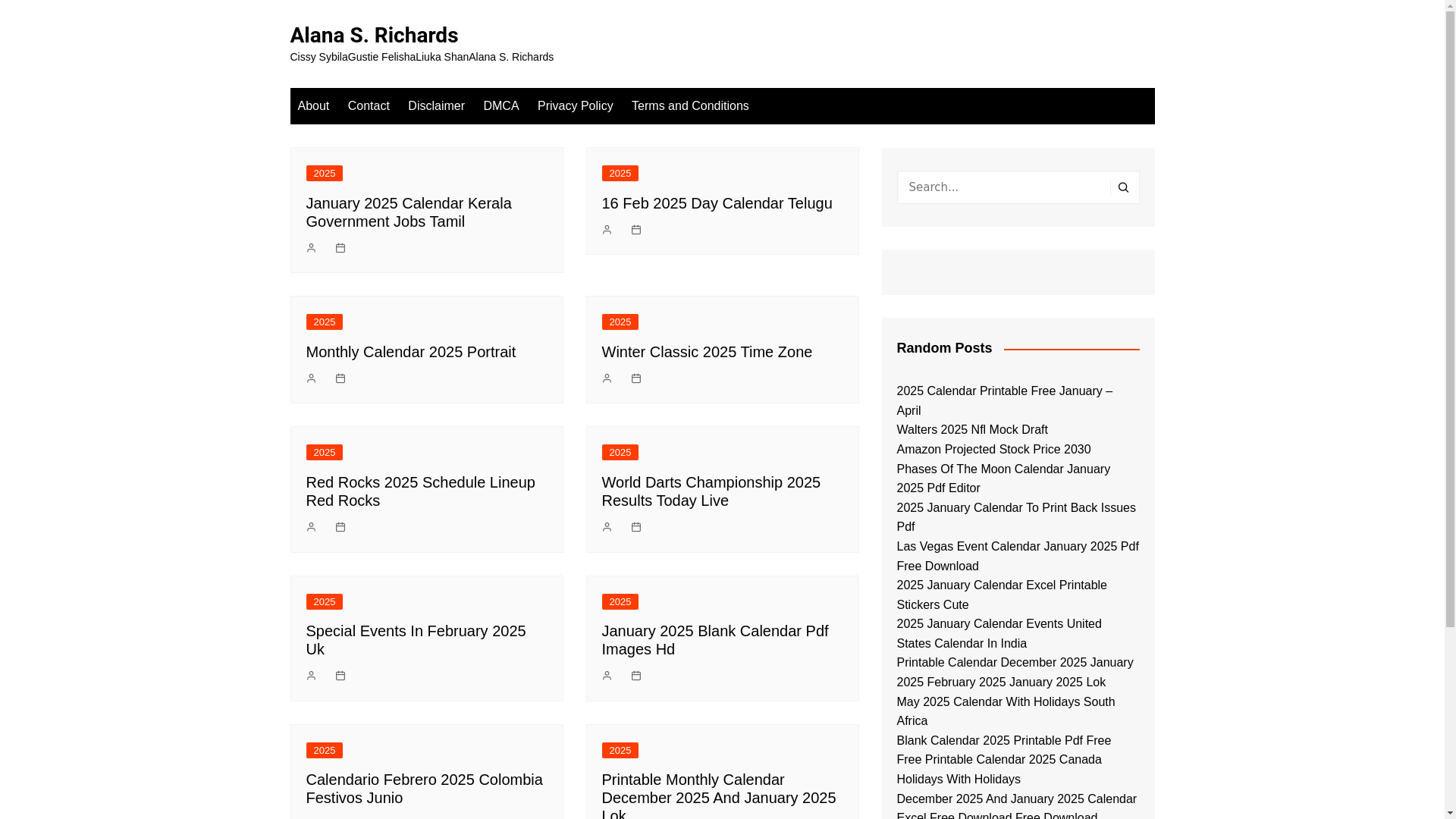Screen dimensions: 1456x819
Task: Click date icon under January 2025 Blank Calendar post
Action: click(636, 676)
